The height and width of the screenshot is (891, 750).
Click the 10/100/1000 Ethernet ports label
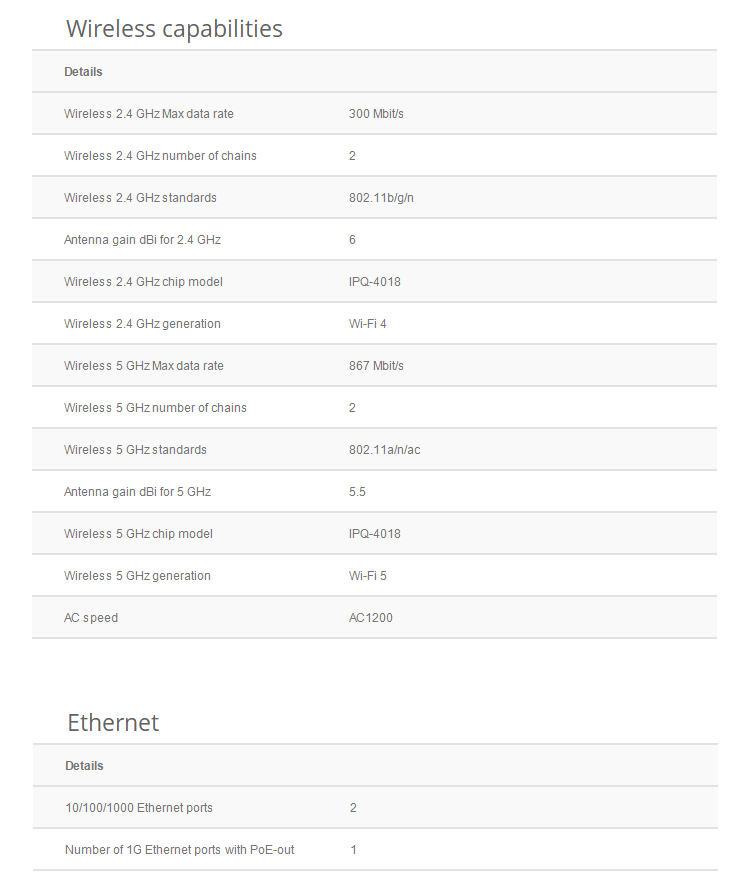tap(139, 808)
